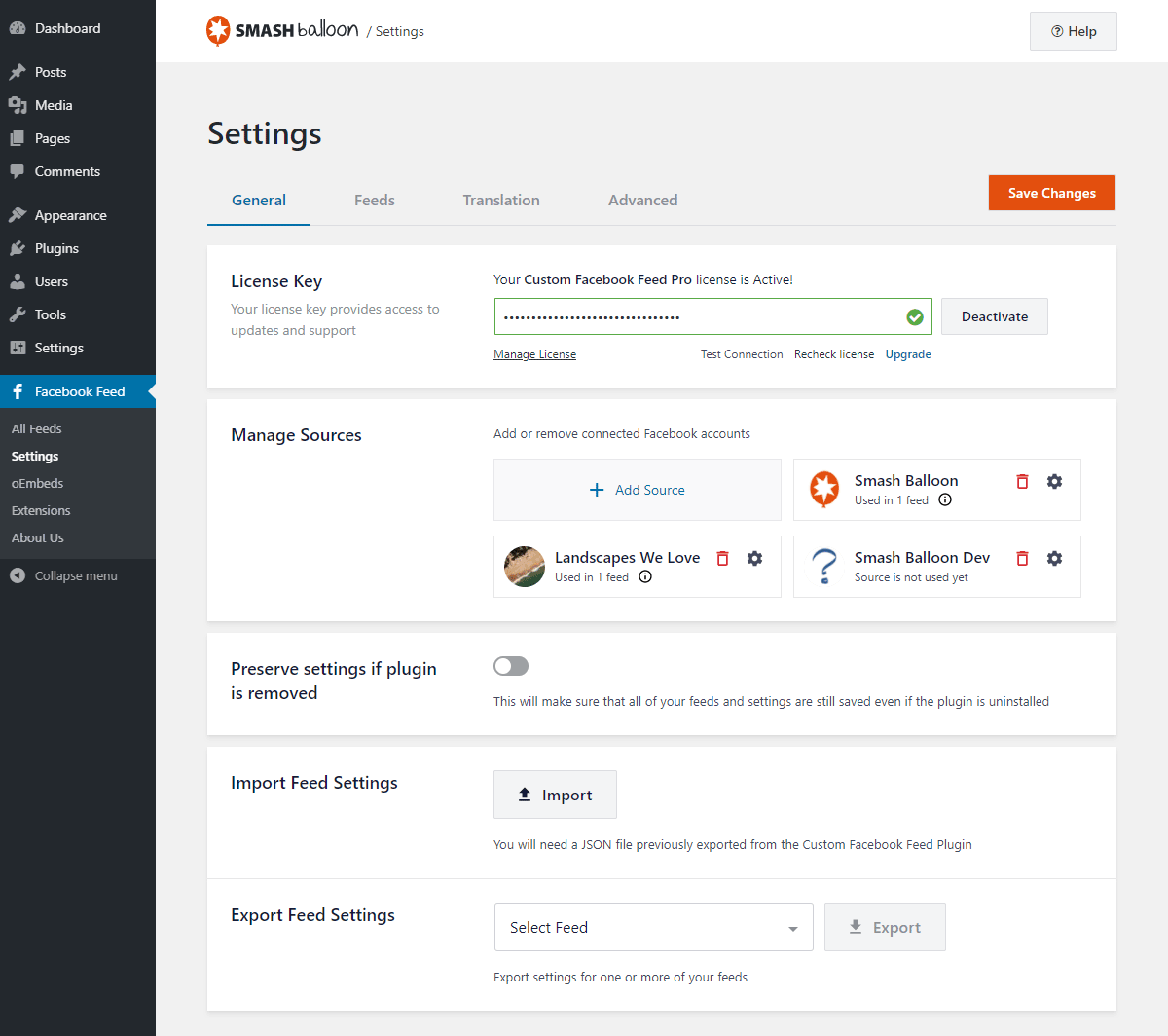Click the Smash Balloon logo in header

(282, 31)
